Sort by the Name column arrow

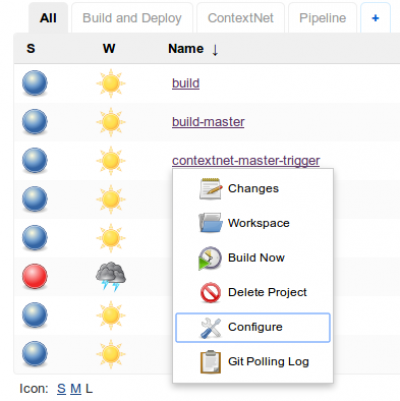click(x=215, y=49)
